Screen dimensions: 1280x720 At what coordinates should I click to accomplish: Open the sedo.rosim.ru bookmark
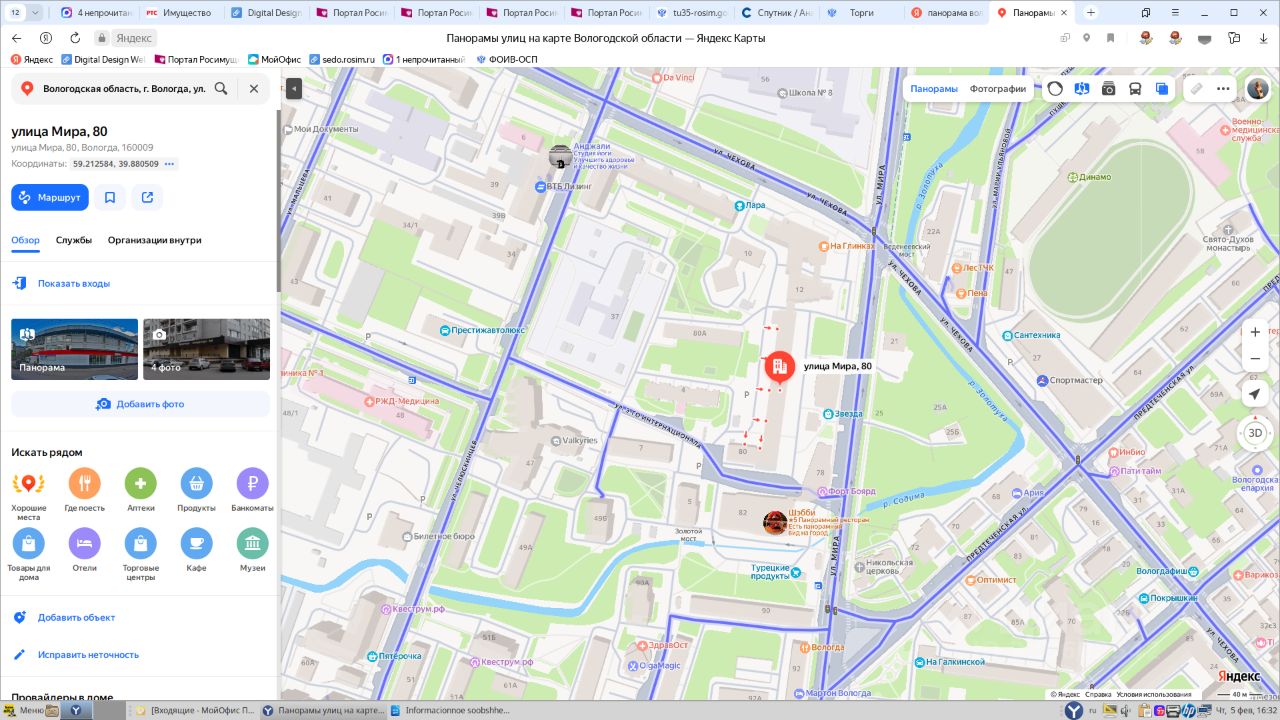(342, 59)
